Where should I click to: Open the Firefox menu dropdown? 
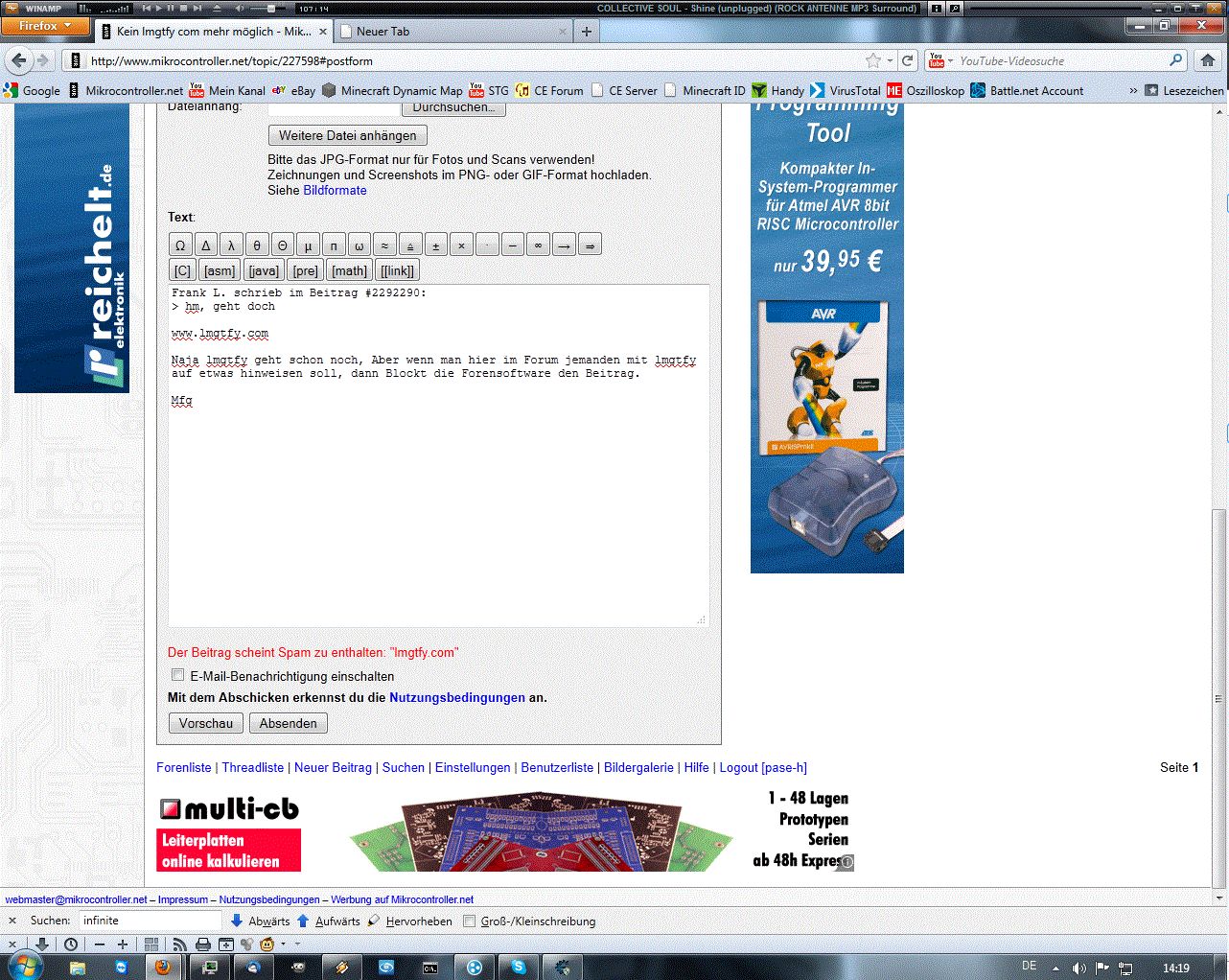pos(45,26)
